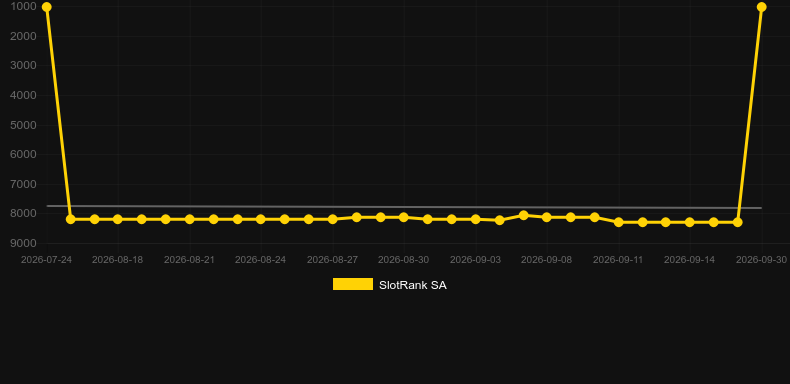
Task: Click the data point above 2026-08-30
Action: pyautogui.click(x=404, y=217)
